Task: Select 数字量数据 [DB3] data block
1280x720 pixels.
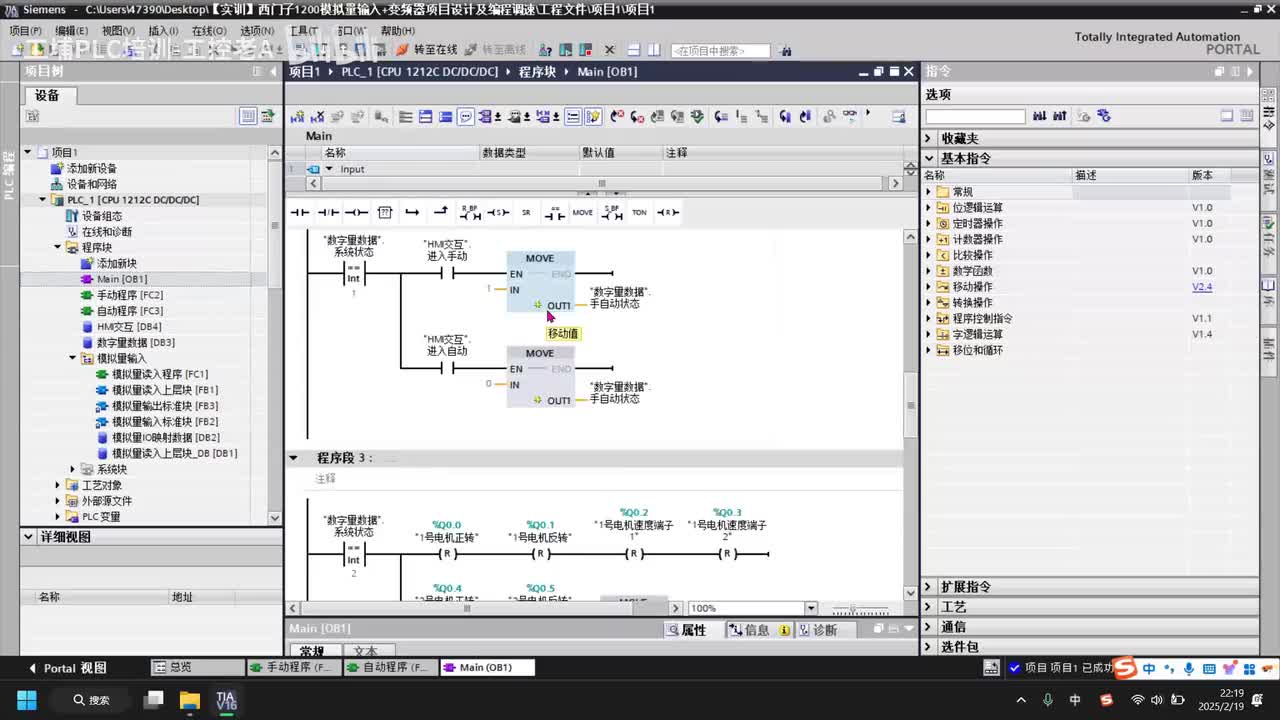Action: (x=136, y=343)
